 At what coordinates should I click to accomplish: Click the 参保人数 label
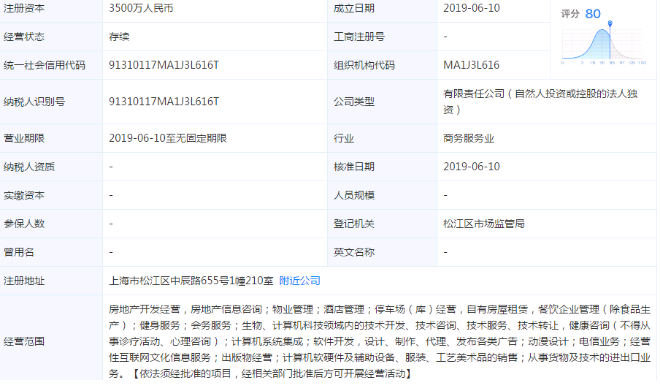point(24,224)
